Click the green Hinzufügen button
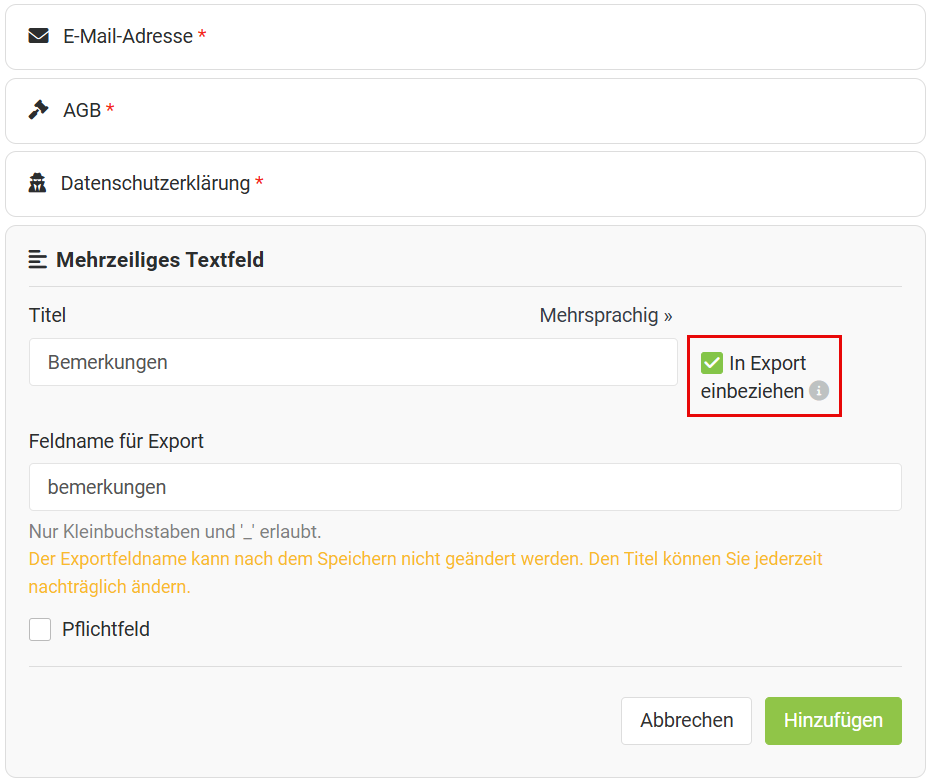 [832, 721]
